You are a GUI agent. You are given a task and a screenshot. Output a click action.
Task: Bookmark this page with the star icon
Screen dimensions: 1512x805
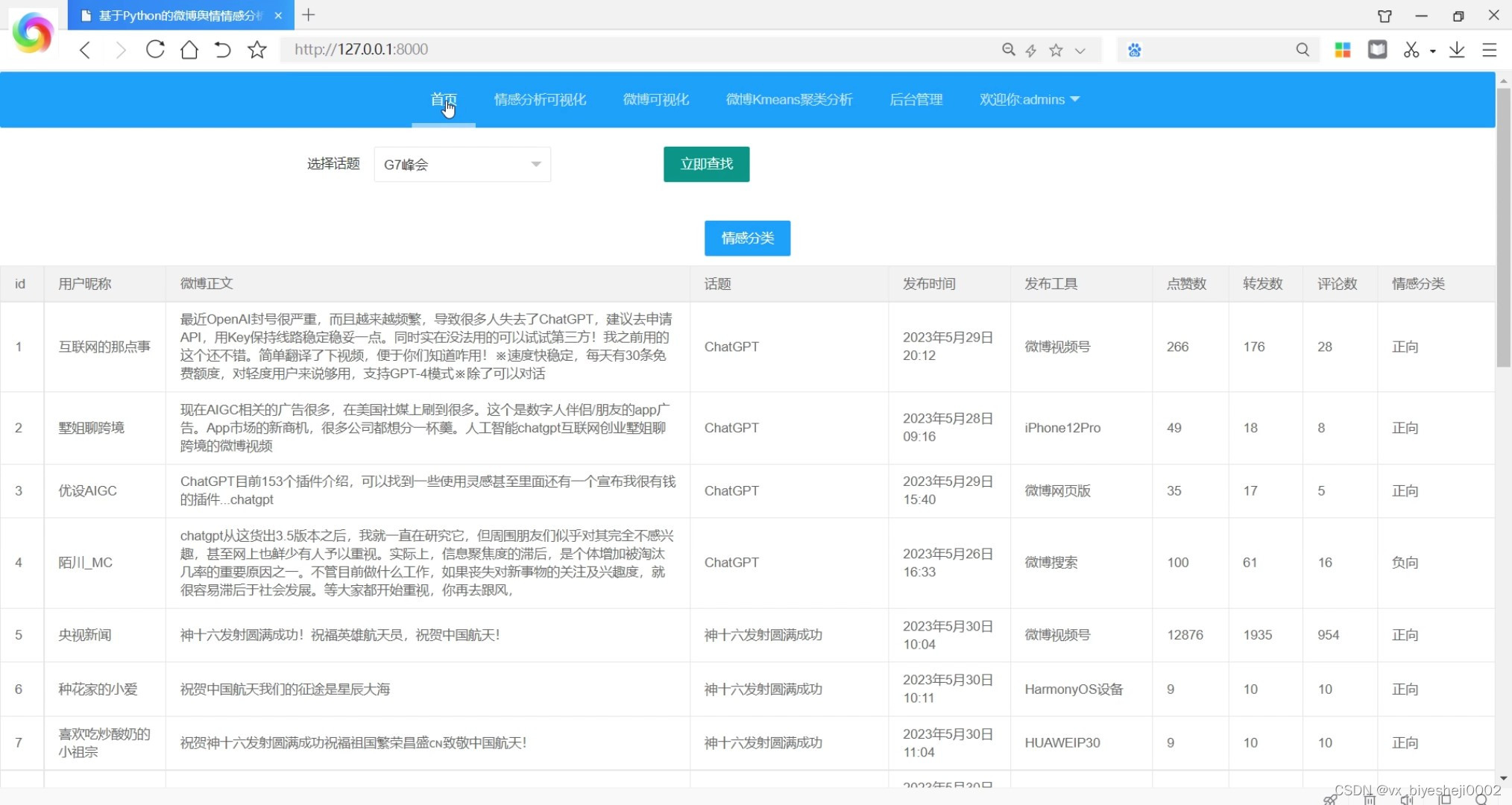tap(1056, 50)
